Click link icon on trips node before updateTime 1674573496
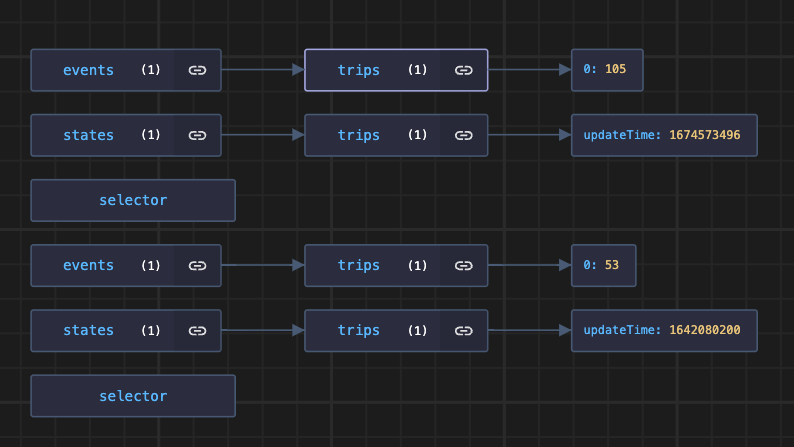 coord(463,135)
